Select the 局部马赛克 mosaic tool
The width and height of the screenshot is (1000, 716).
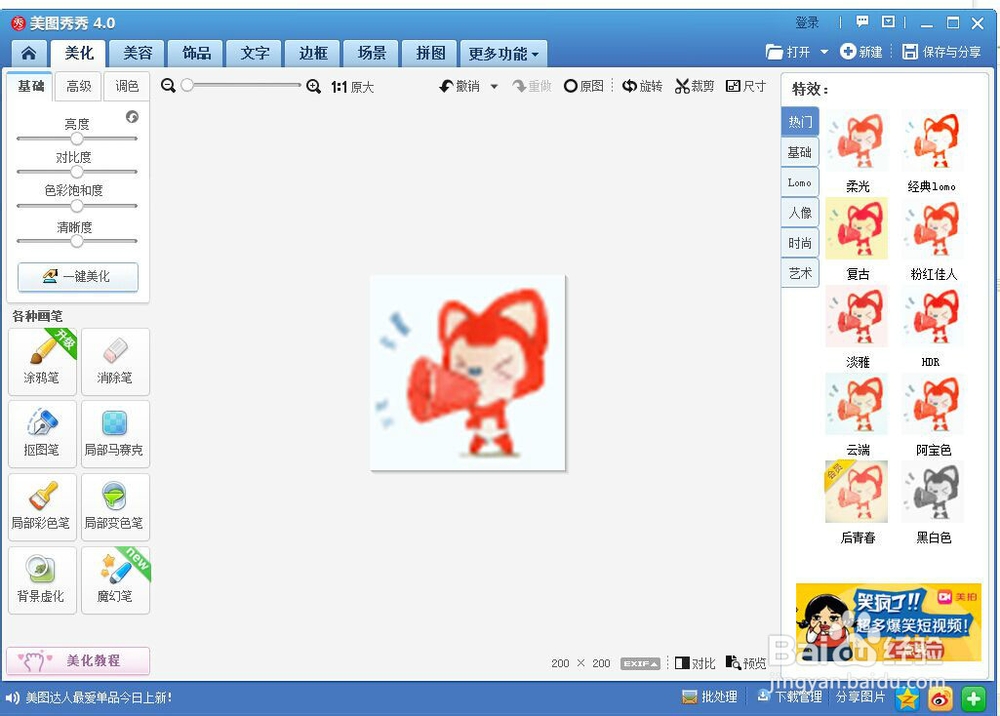click(115, 434)
